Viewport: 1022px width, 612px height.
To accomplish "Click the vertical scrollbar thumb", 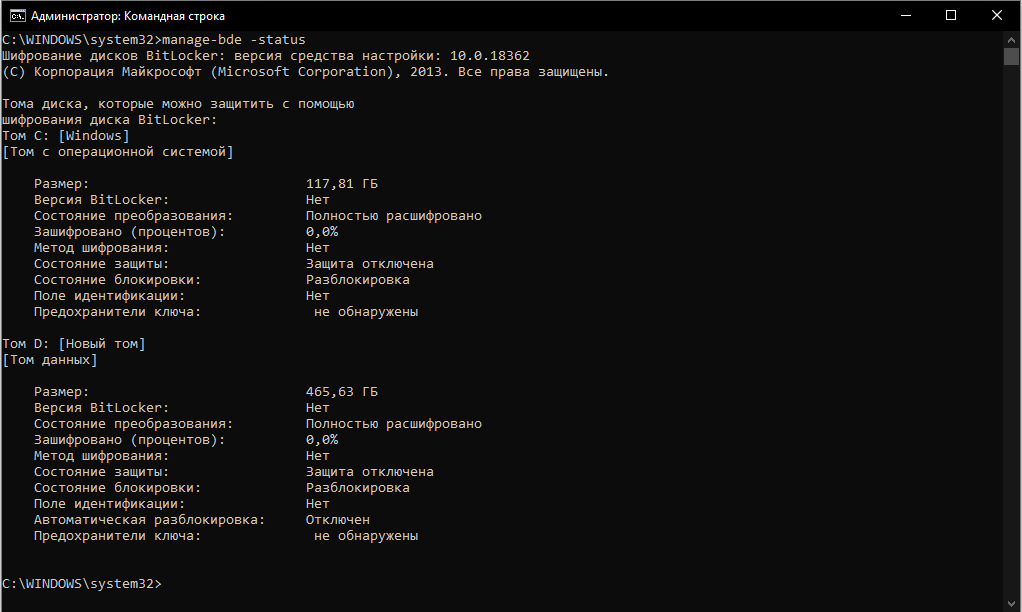I will tap(1012, 56).
